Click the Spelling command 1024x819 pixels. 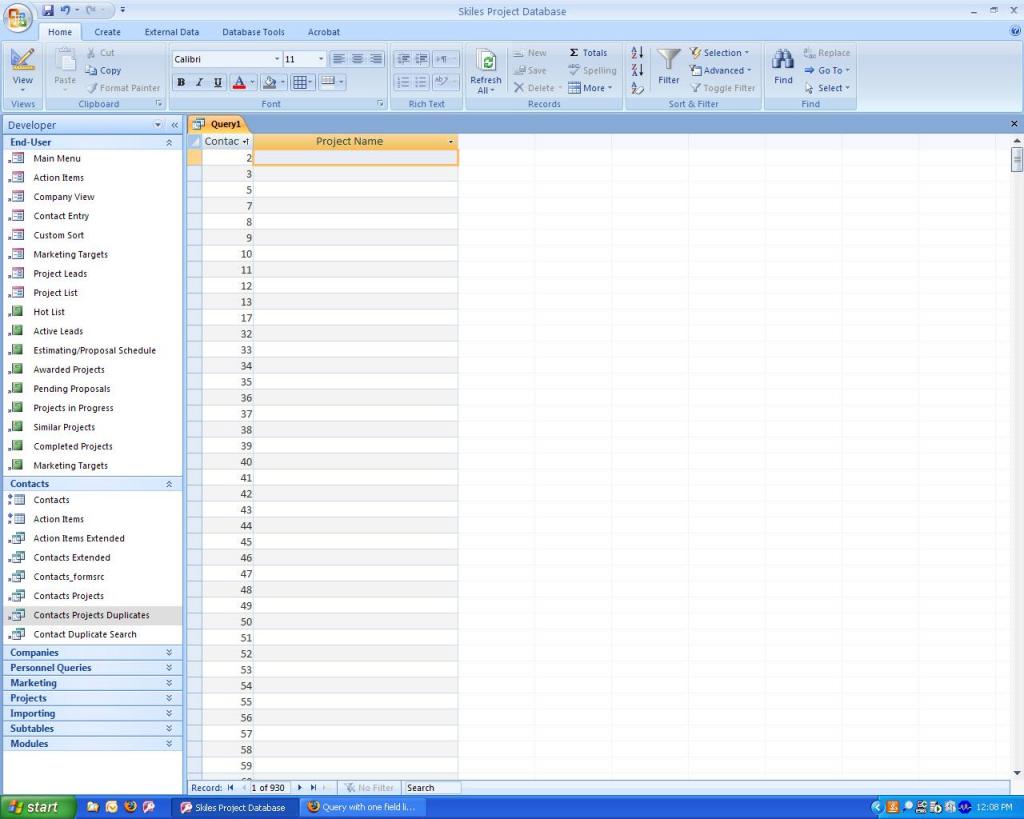[592, 71]
